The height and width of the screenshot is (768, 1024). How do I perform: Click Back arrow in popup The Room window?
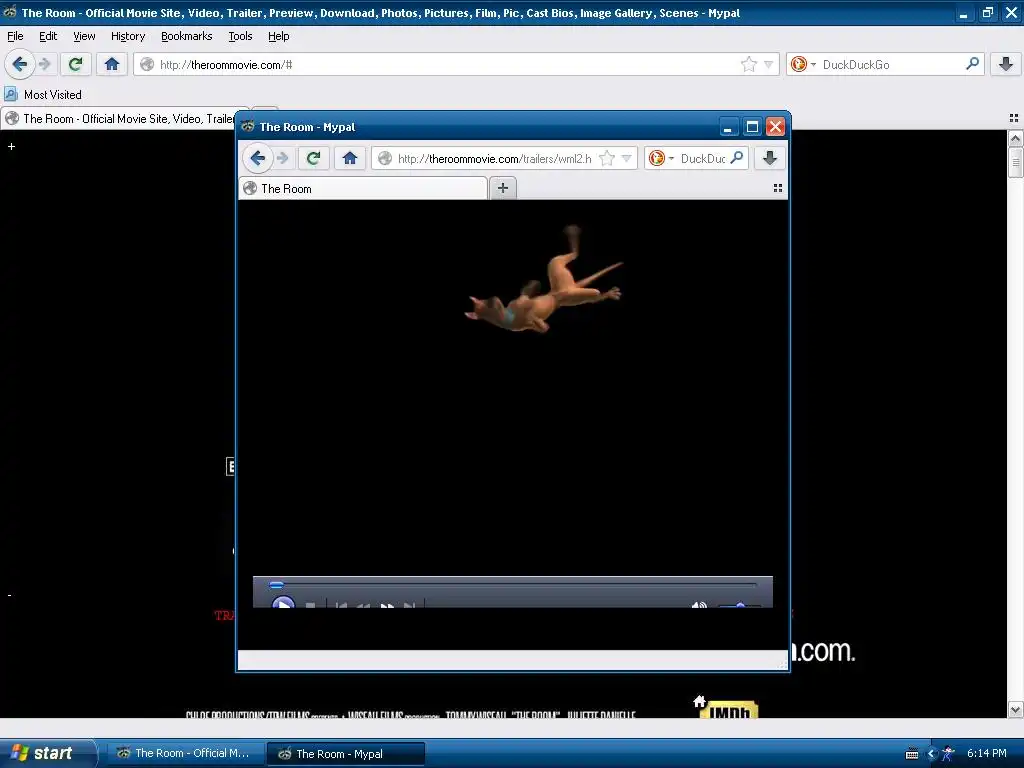[257, 158]
